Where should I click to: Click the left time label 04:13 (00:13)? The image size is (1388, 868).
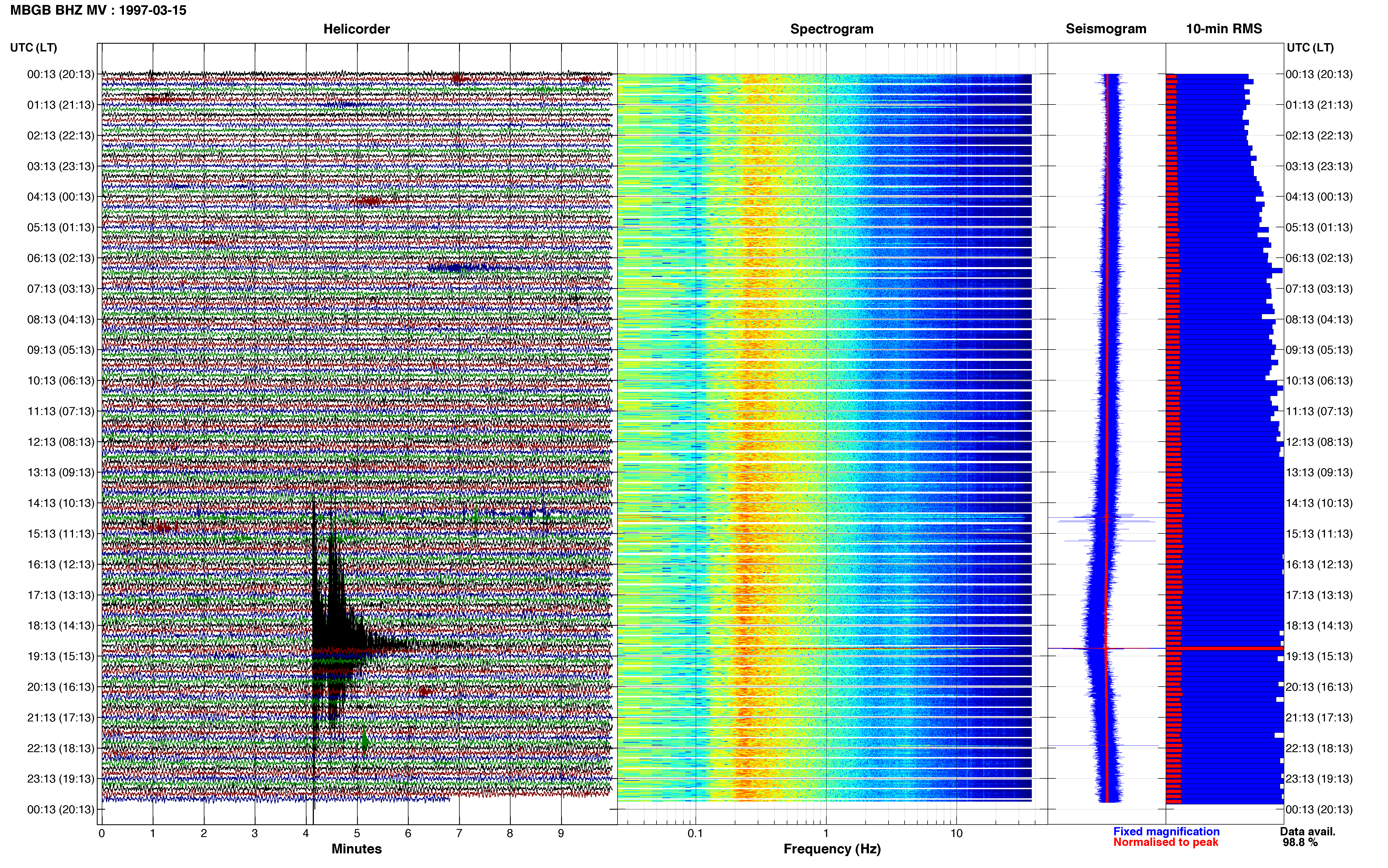pos(61,197)
